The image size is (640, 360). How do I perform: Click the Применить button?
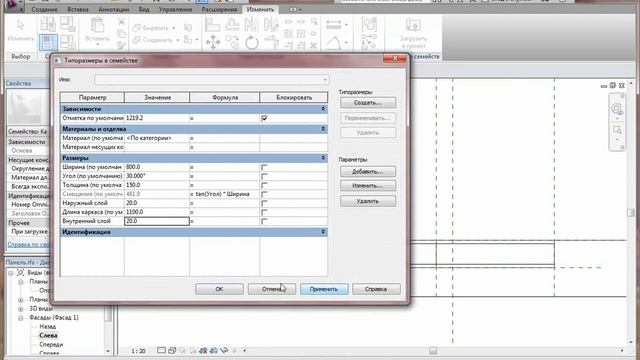[324, 289]
